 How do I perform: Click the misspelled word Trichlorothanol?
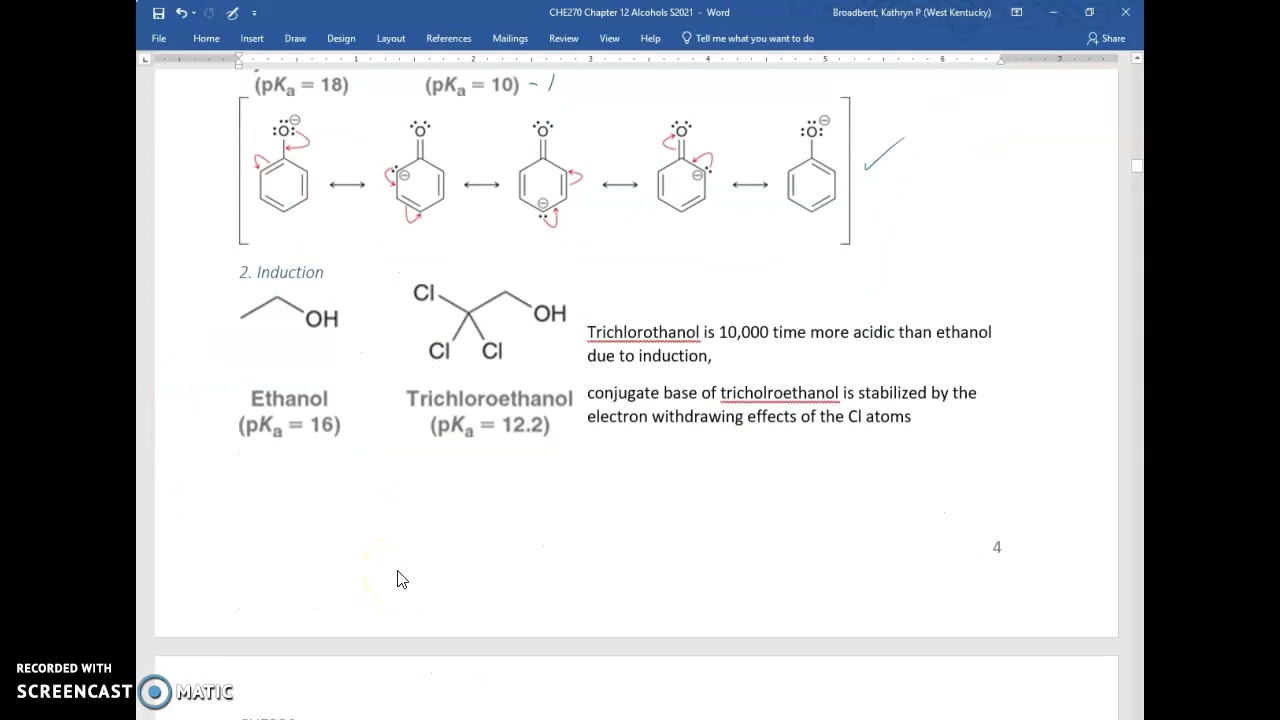643,332
